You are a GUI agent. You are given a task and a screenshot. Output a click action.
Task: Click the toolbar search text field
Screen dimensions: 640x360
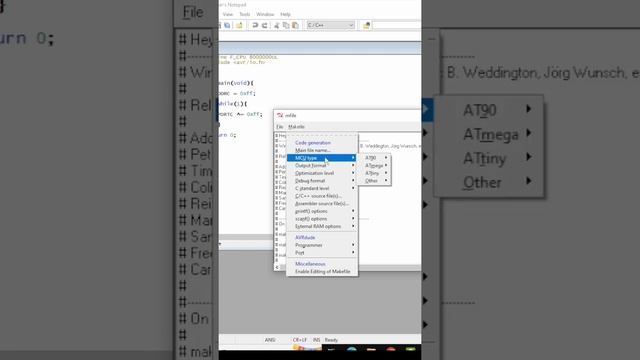pos(397,25)
